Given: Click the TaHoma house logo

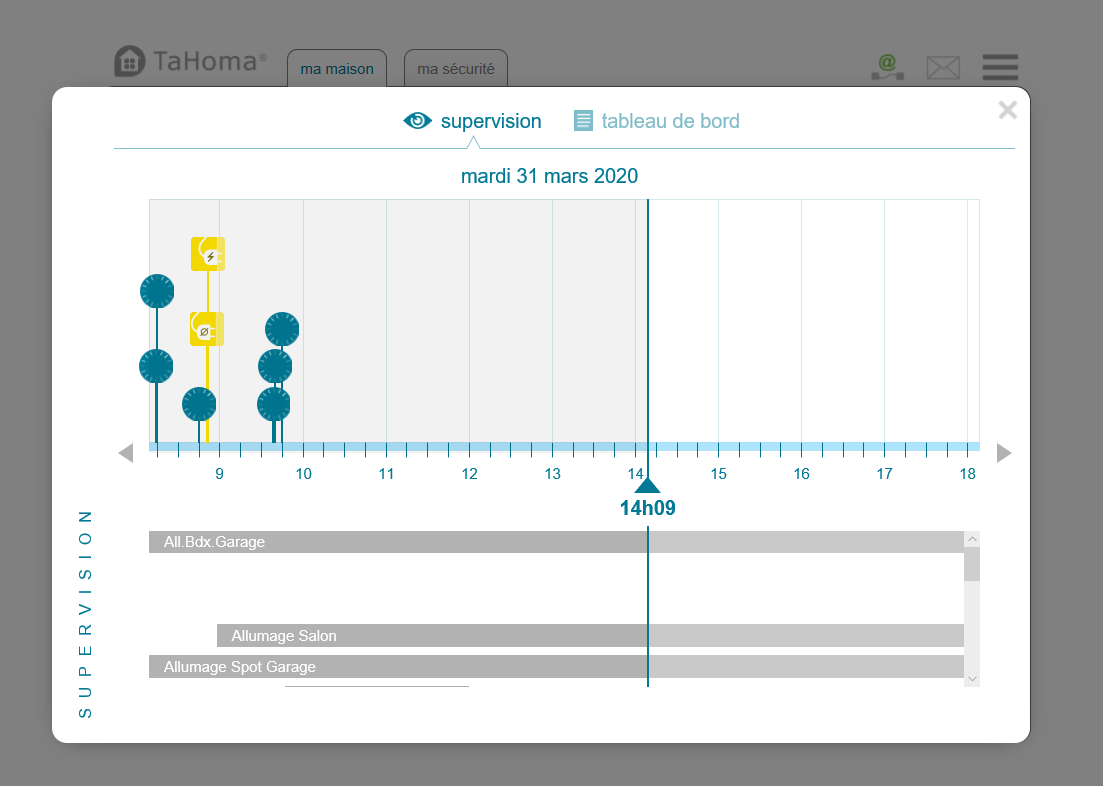Looking at the screenshot, I should pos(129,61).
